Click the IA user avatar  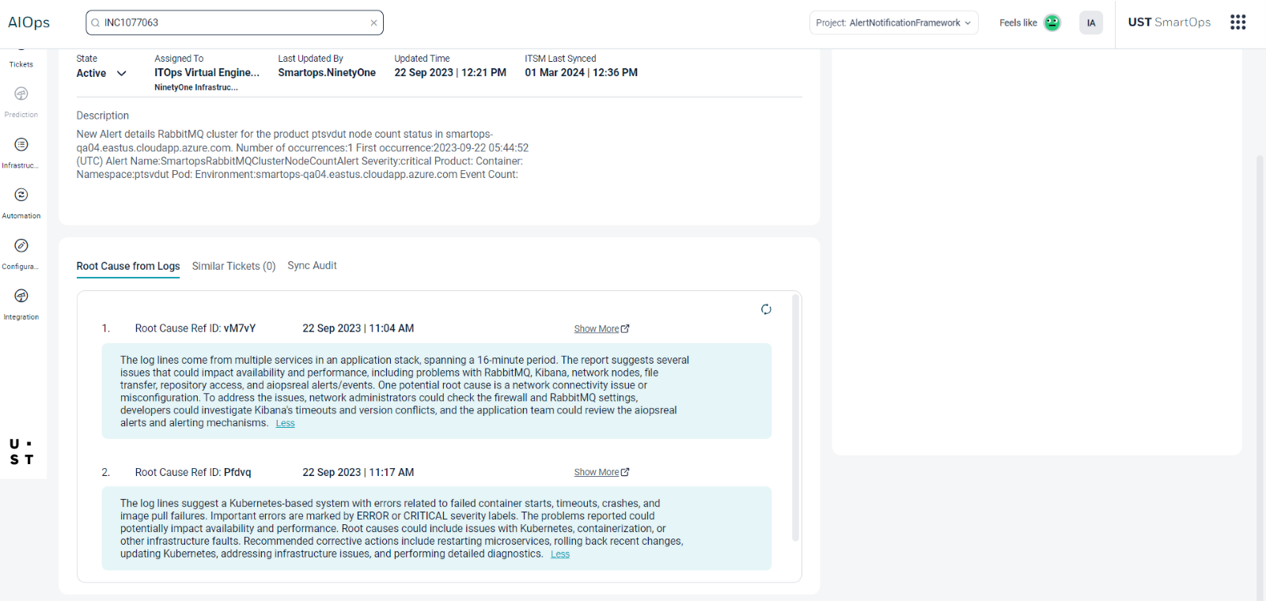pos(1091,23)
